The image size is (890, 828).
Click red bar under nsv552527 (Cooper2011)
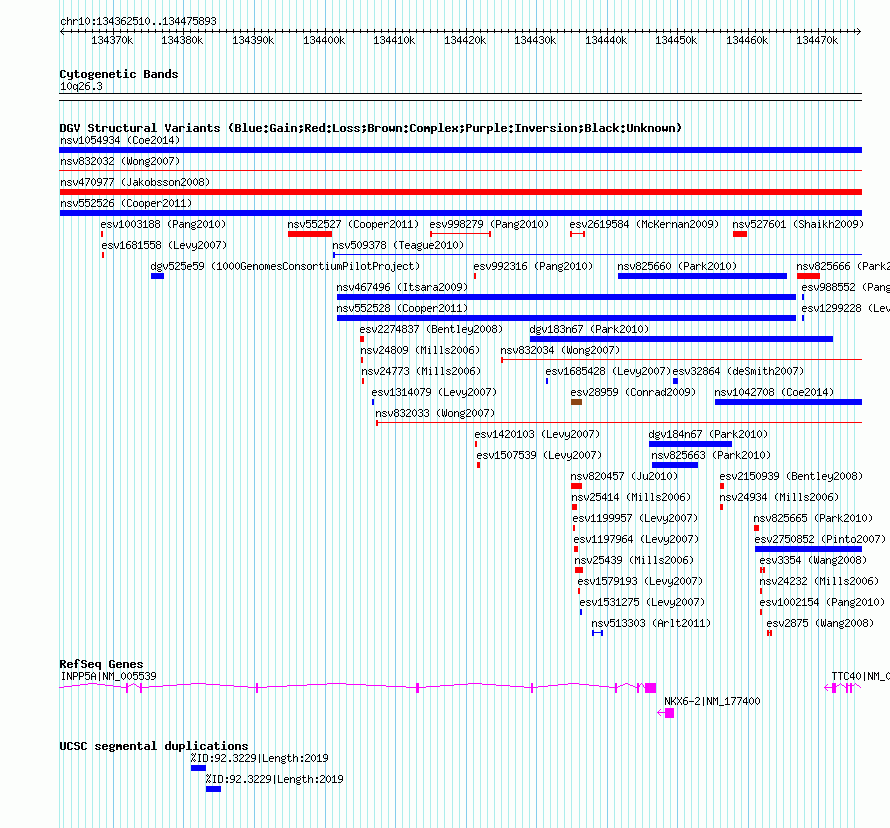(x=310, y=234)
